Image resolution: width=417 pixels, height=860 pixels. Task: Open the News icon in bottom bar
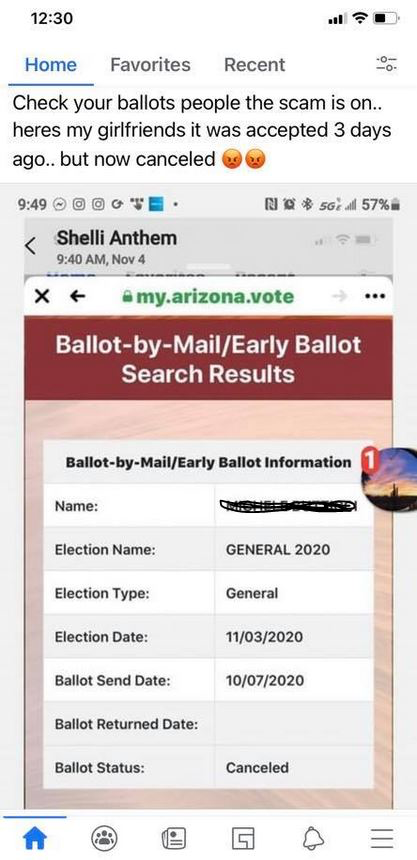[173, 838]
